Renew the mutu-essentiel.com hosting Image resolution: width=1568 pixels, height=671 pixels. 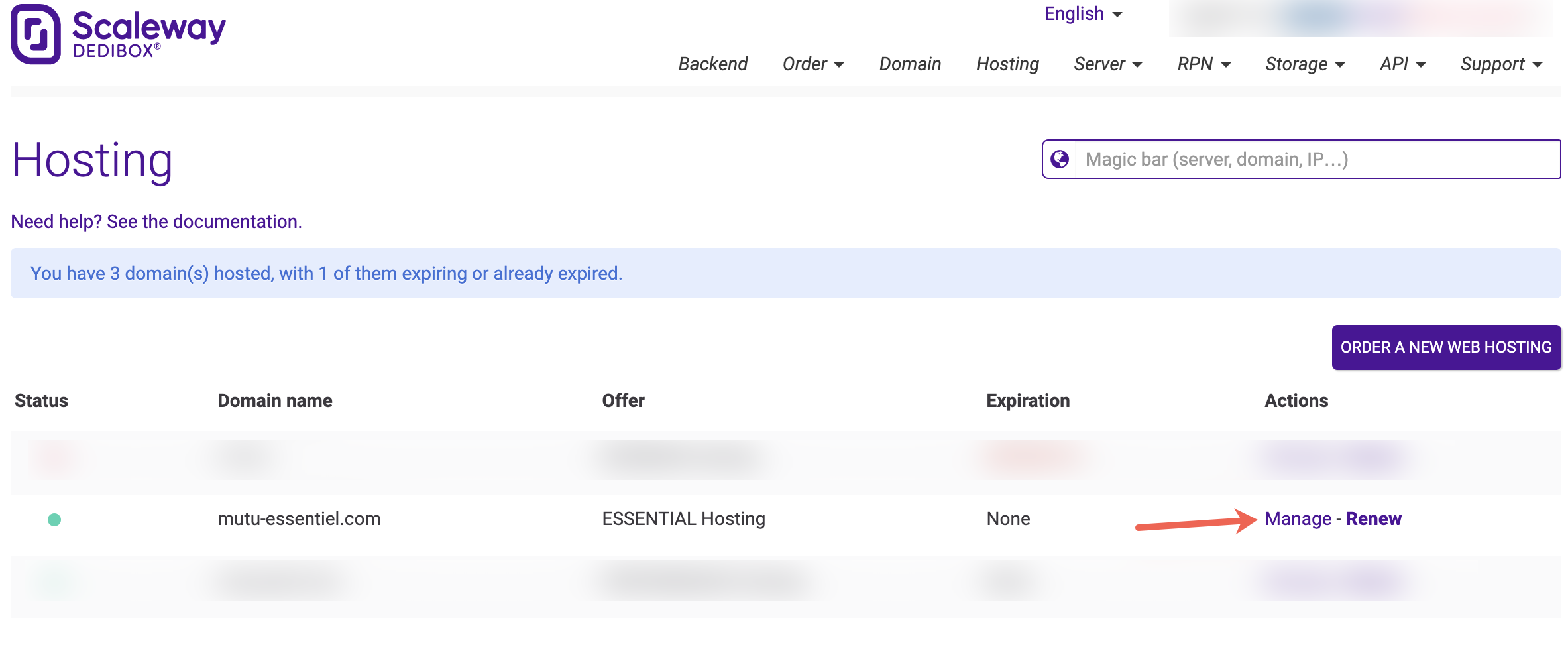click(x=1373, y=519)
